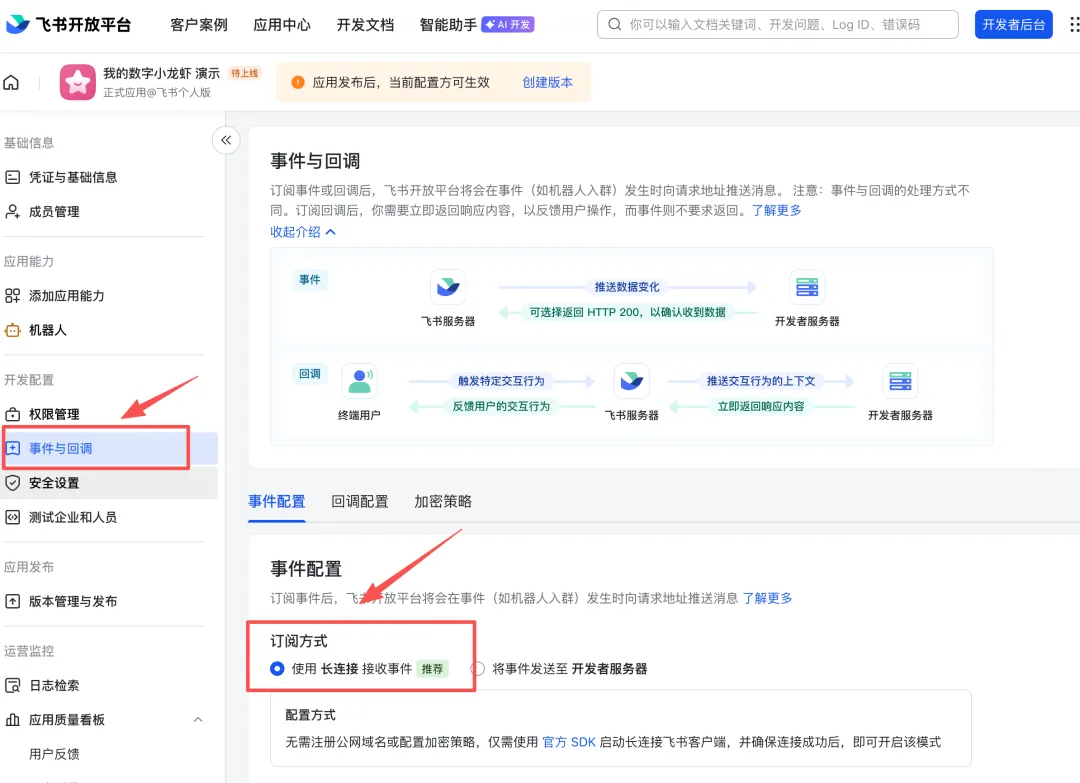Open the 官方 SDK link
Screen dimensions: 1080x783
point(569,742)
